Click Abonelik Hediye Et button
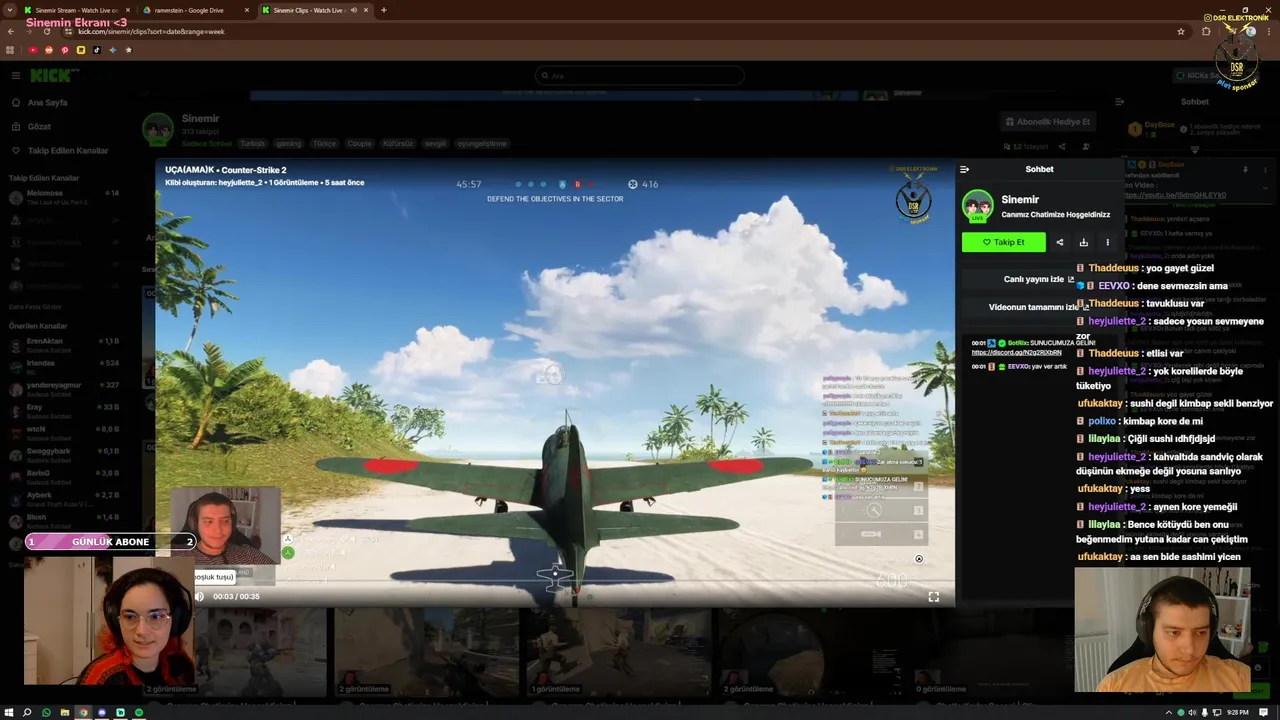Viewport: 1280px width, 720px height. (x=1048, y=122)
